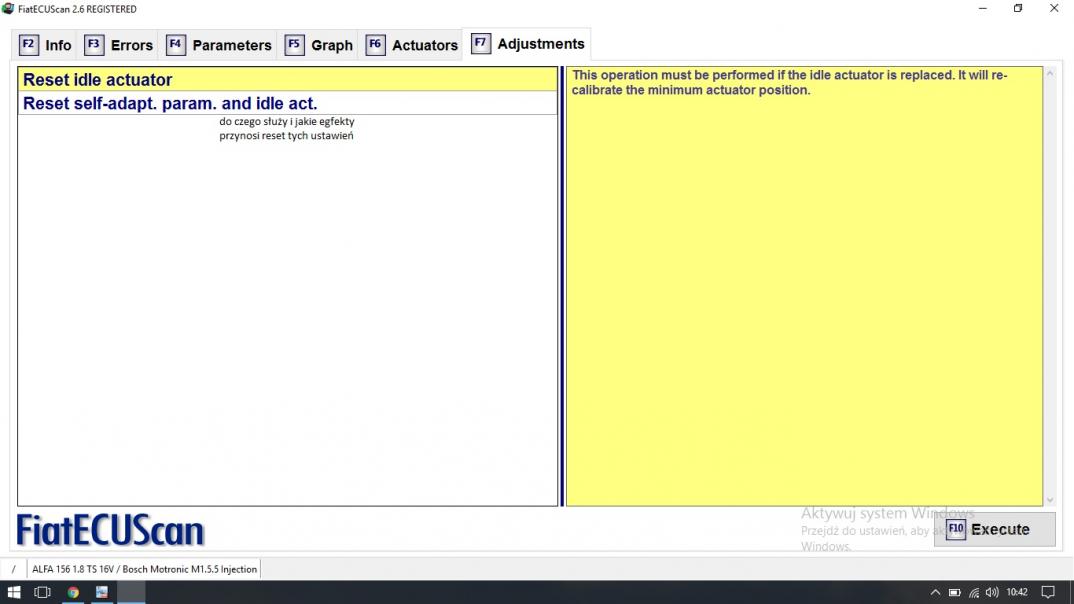
Task: Open the Windows Start menu
Action: 14,592
